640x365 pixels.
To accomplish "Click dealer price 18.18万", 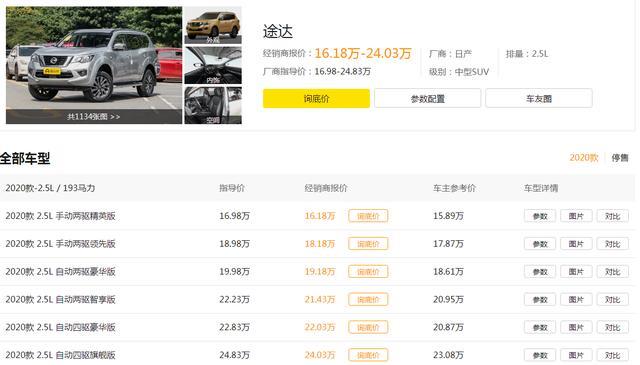I will click(320, 243).
